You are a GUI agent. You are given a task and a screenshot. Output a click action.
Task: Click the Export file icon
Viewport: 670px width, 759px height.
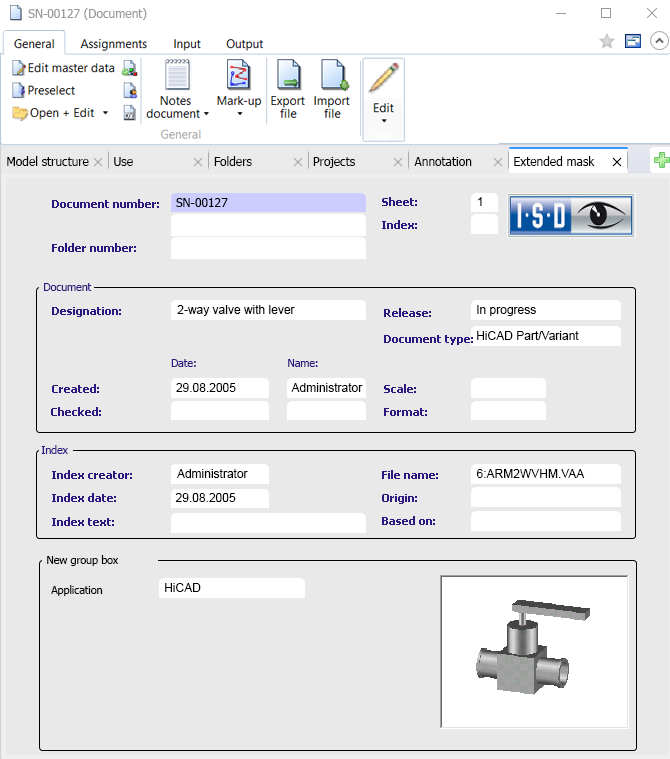click(x=289, y=75)
